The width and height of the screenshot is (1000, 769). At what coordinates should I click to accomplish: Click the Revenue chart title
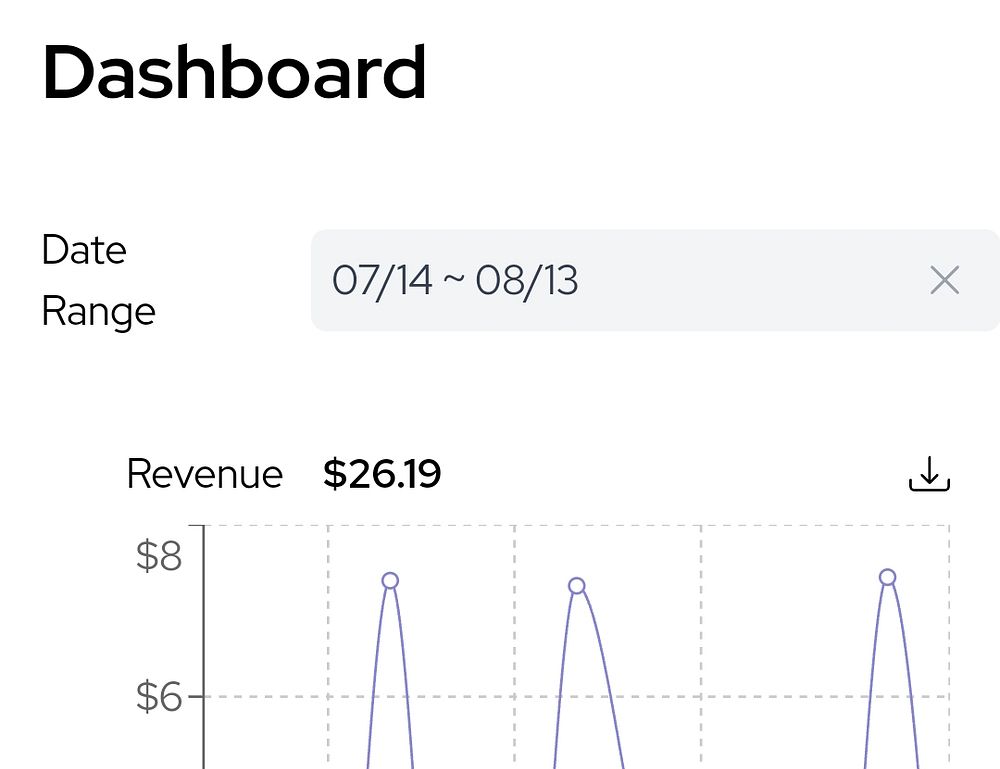[205, 474]
